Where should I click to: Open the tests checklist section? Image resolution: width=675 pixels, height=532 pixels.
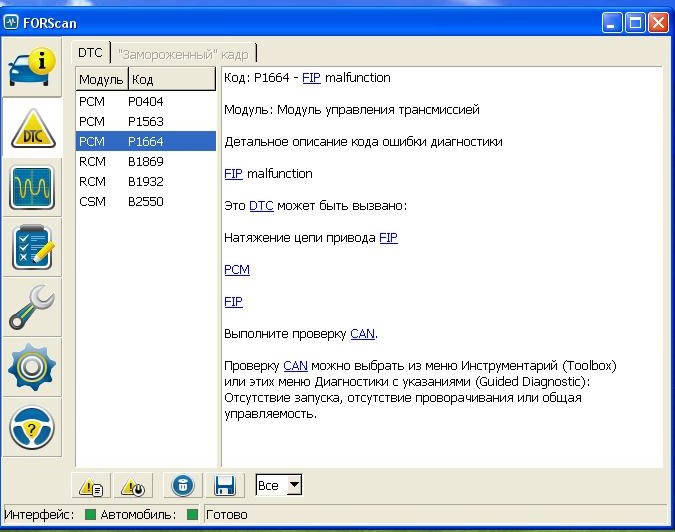pyautogui.click(x=33, y=247)
